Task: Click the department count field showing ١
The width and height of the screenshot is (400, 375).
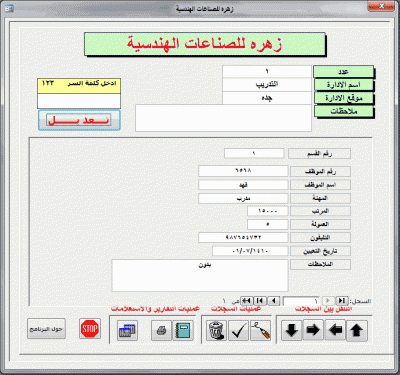Action: click(267, 71)
